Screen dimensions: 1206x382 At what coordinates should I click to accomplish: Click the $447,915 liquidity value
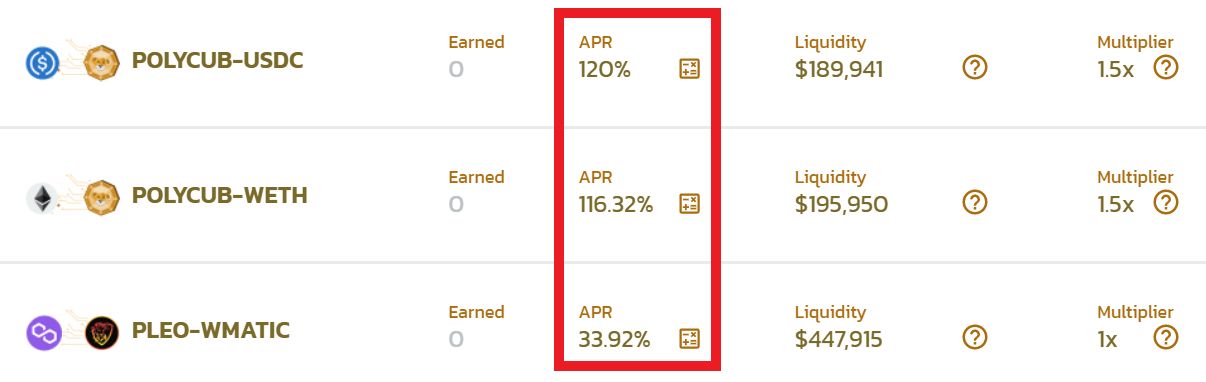[x=839, y=339]
